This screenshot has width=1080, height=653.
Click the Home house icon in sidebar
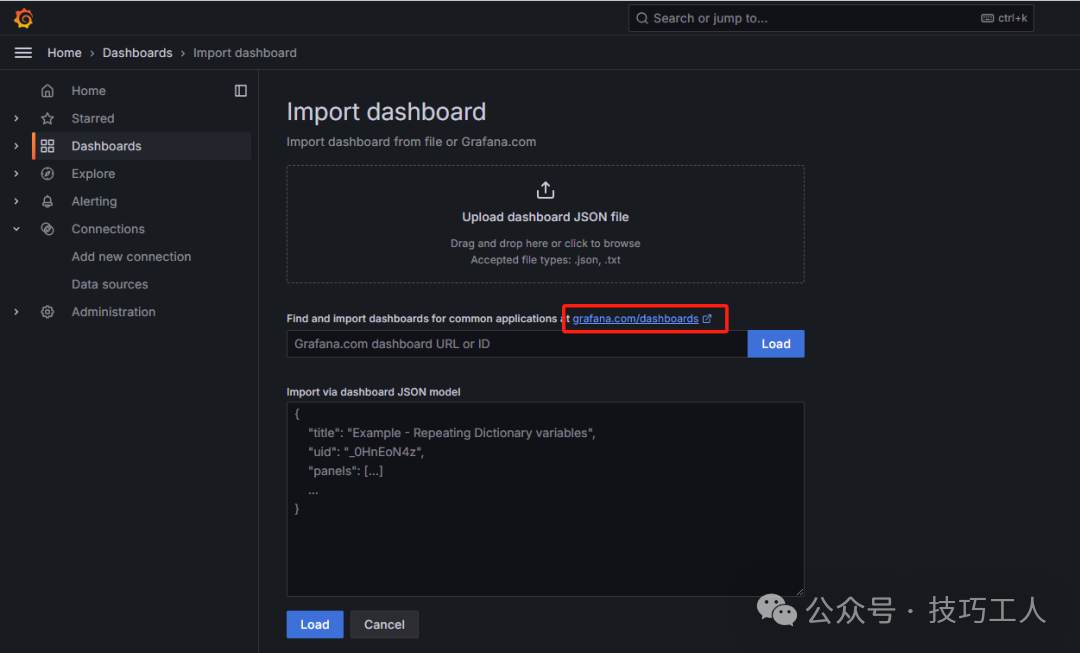pos(48,91)
